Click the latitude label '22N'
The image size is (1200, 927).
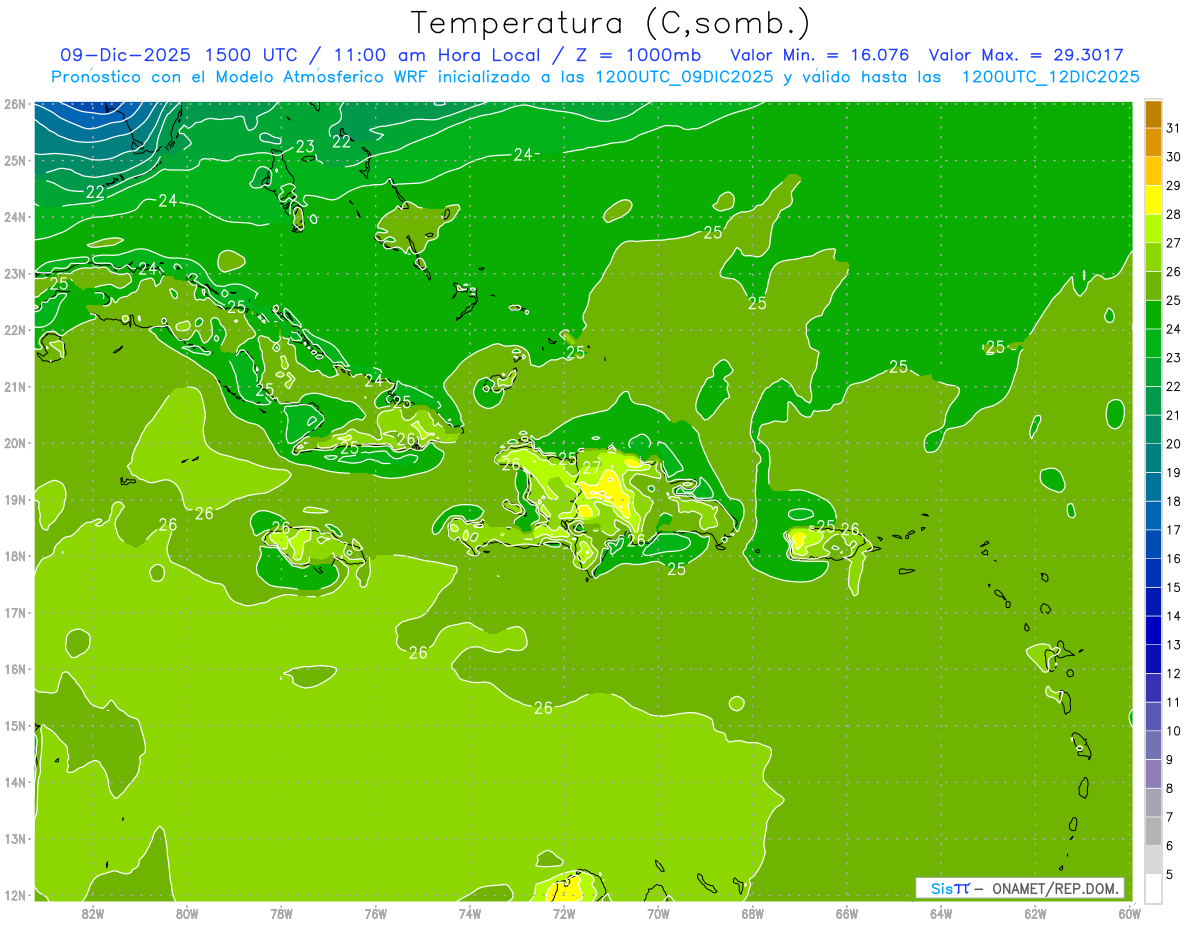14,330
